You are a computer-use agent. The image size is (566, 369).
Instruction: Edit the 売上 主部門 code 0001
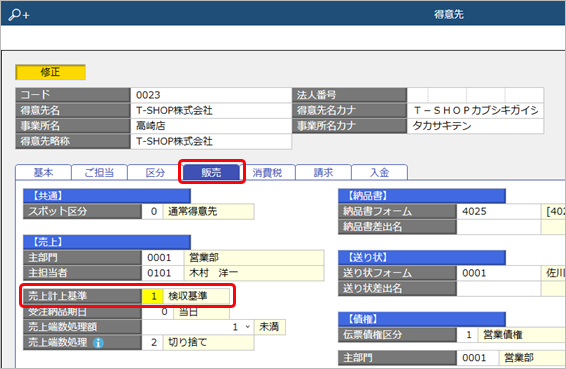163,258
